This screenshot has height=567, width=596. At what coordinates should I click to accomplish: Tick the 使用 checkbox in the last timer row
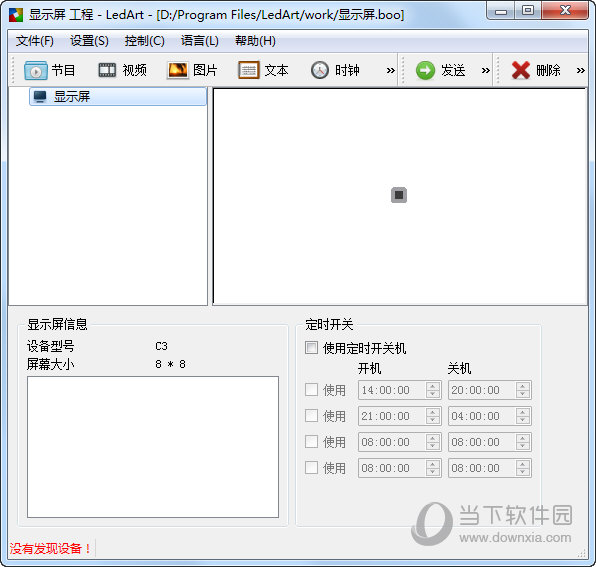point(311,467)
